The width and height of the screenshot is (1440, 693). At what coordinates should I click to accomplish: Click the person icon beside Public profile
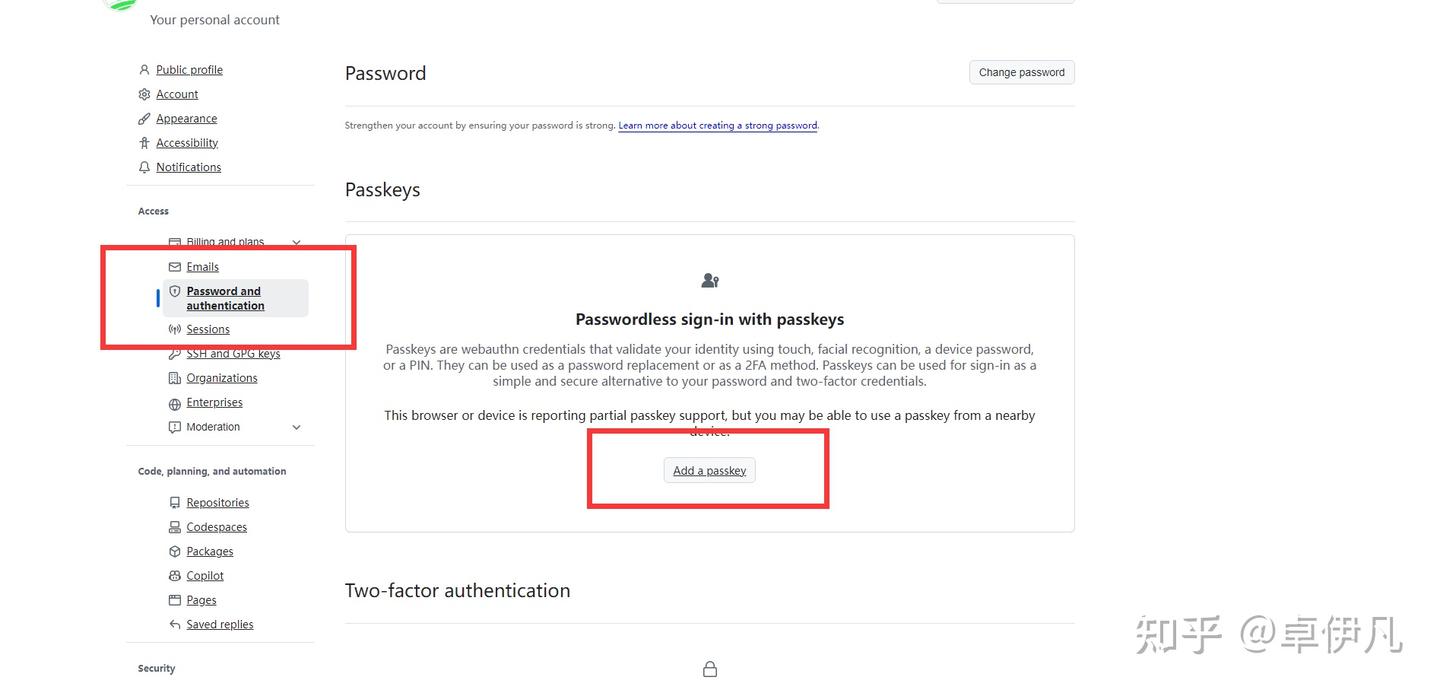[144, 70]
